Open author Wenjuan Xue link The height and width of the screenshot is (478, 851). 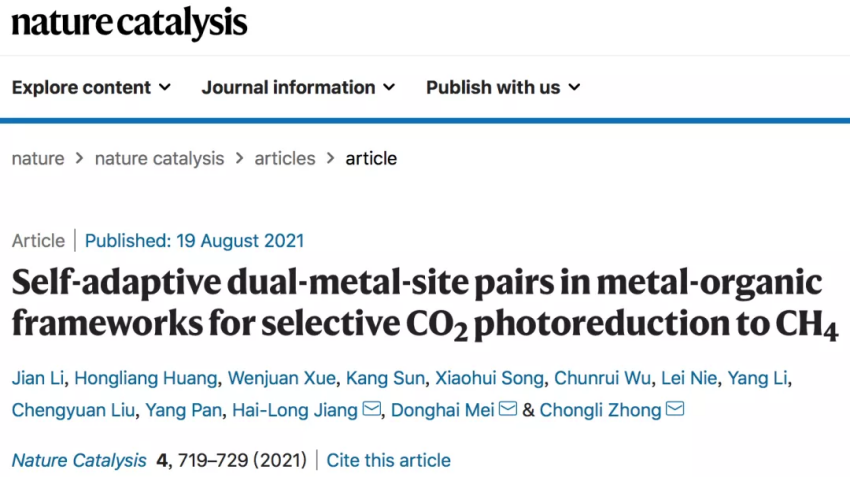[281, 378]
